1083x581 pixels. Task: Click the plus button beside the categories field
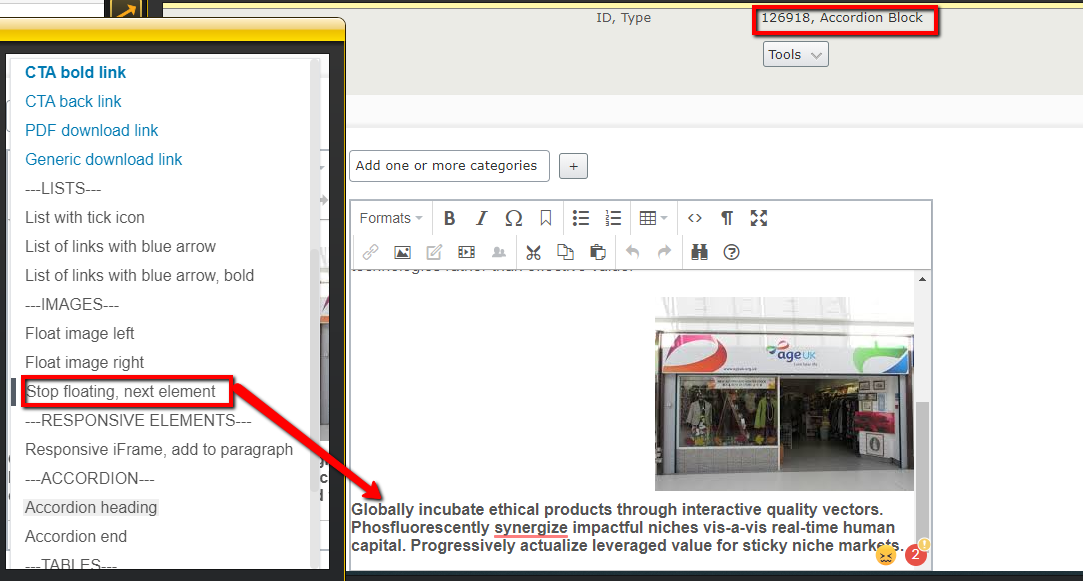tap(573, 166)
